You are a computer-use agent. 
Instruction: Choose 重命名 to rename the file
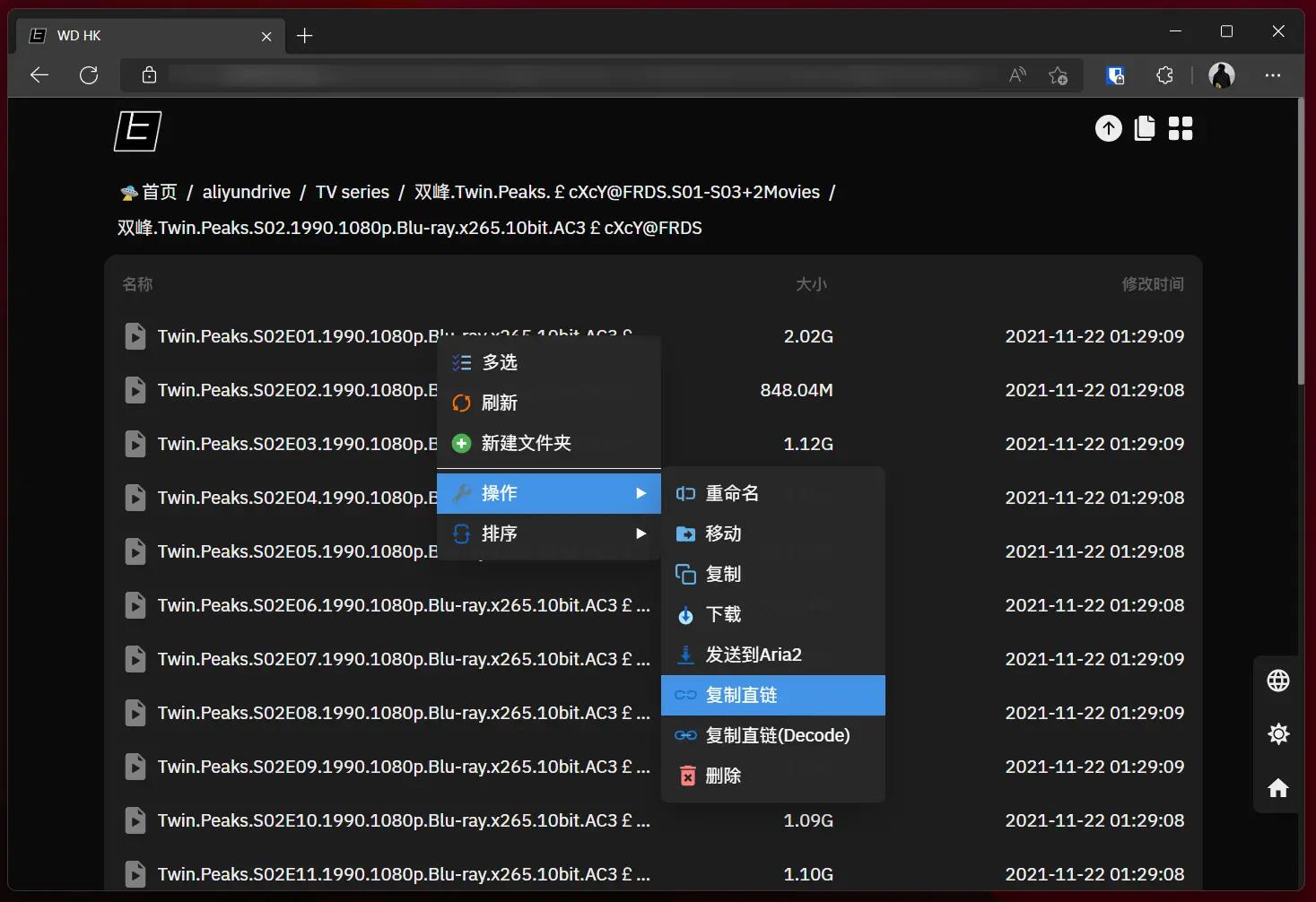773,493
